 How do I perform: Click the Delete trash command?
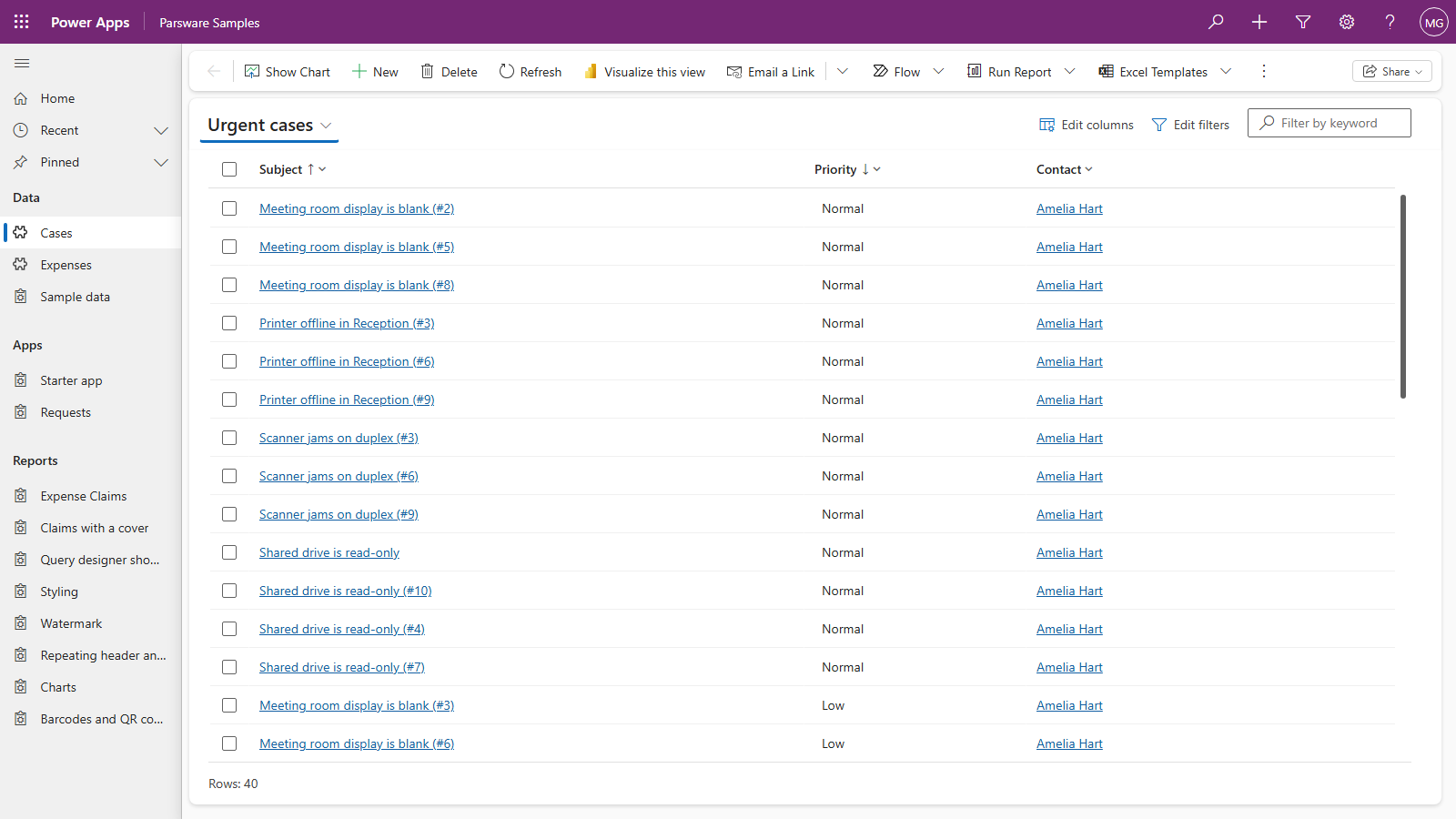449,72
